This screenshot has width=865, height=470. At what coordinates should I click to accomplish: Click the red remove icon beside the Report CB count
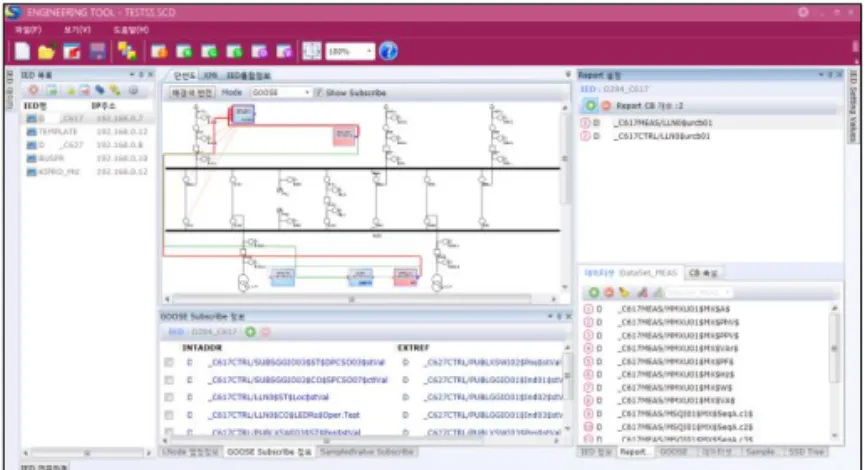tap(606, 105)
